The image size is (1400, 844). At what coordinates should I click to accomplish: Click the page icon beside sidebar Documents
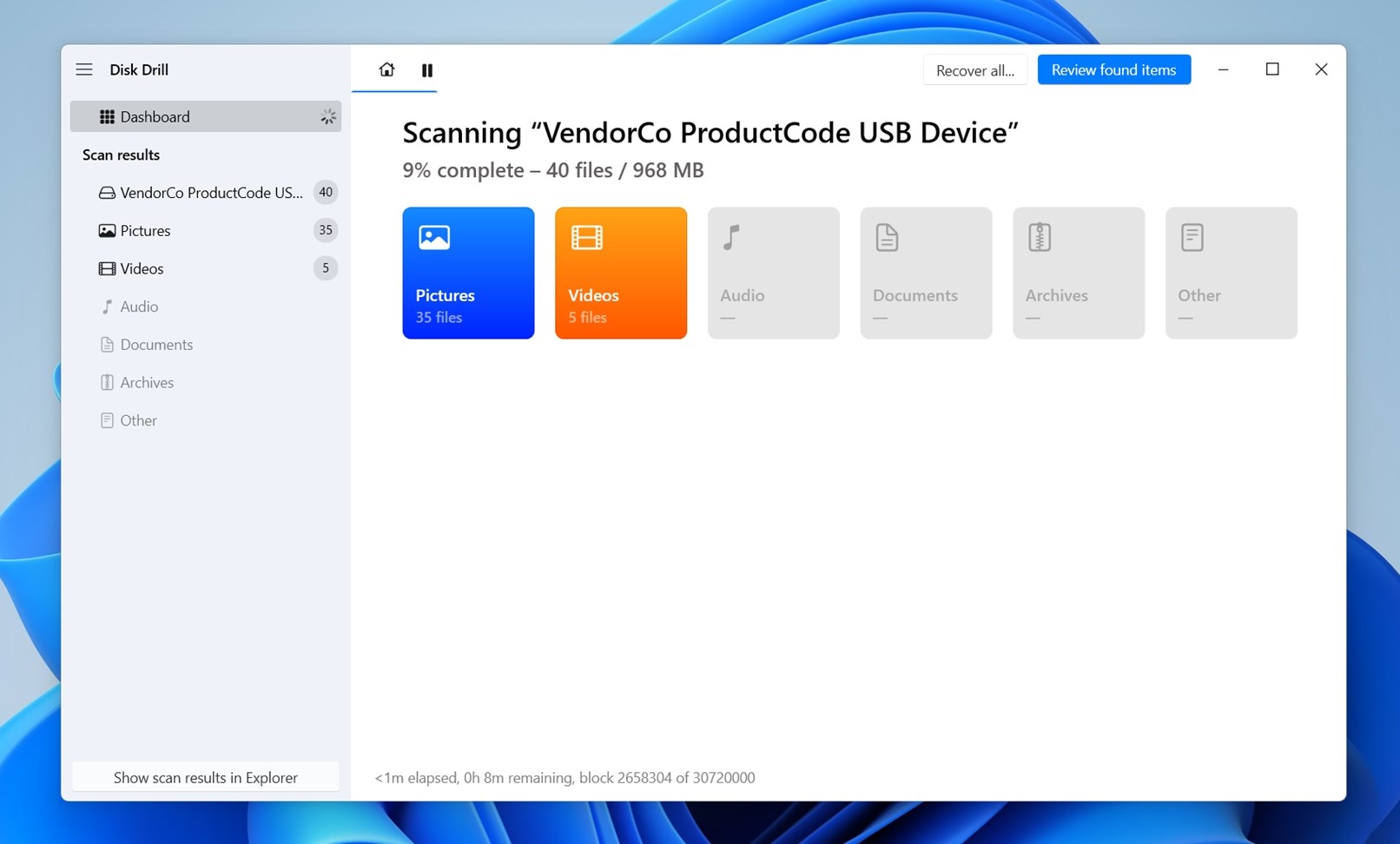(x=107, y=345)
